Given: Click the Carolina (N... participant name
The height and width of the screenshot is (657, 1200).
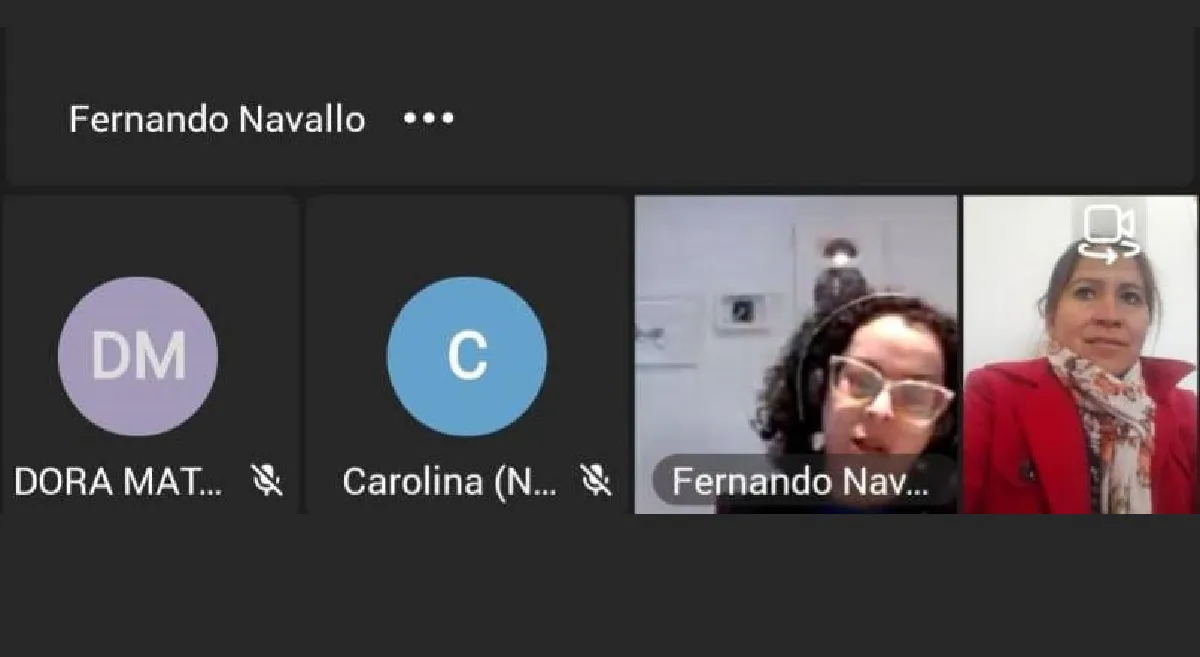Looking at the screenshot, I should tap(450, 482).
